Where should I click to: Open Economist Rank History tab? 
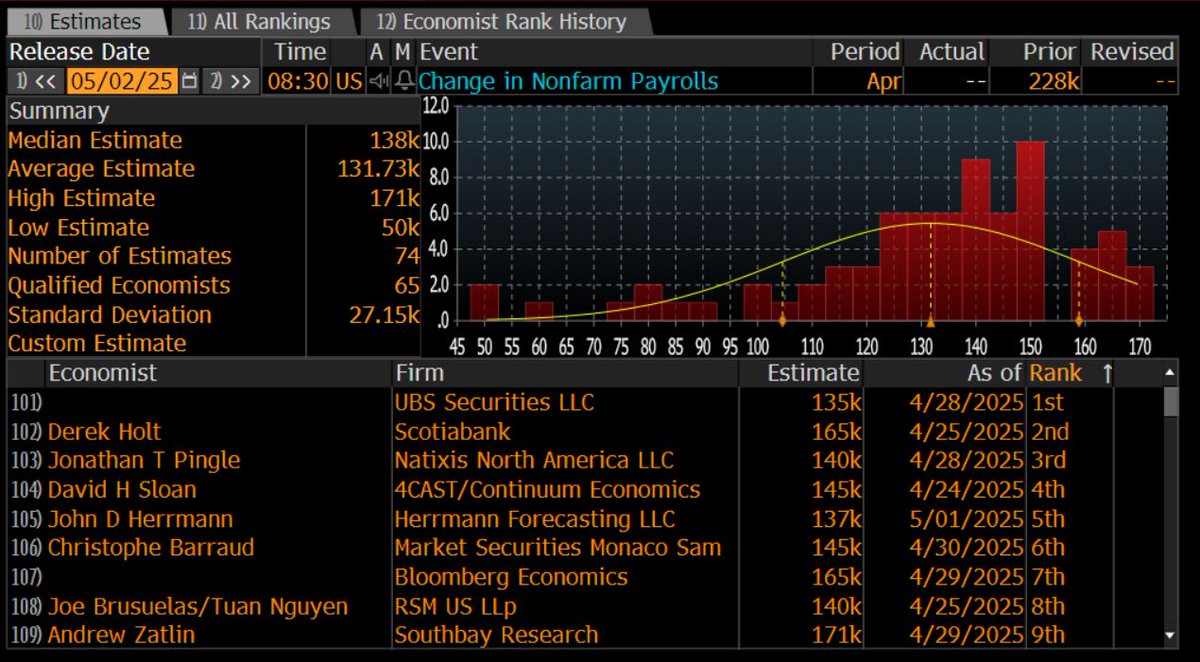coord(504,21)
